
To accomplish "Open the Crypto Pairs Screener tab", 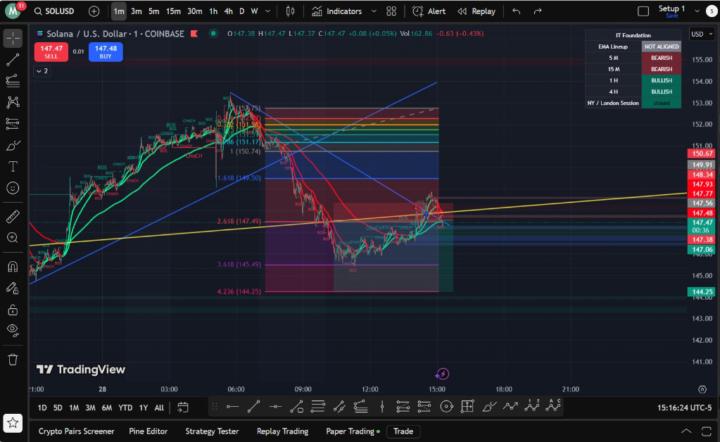I will point(76,431).
